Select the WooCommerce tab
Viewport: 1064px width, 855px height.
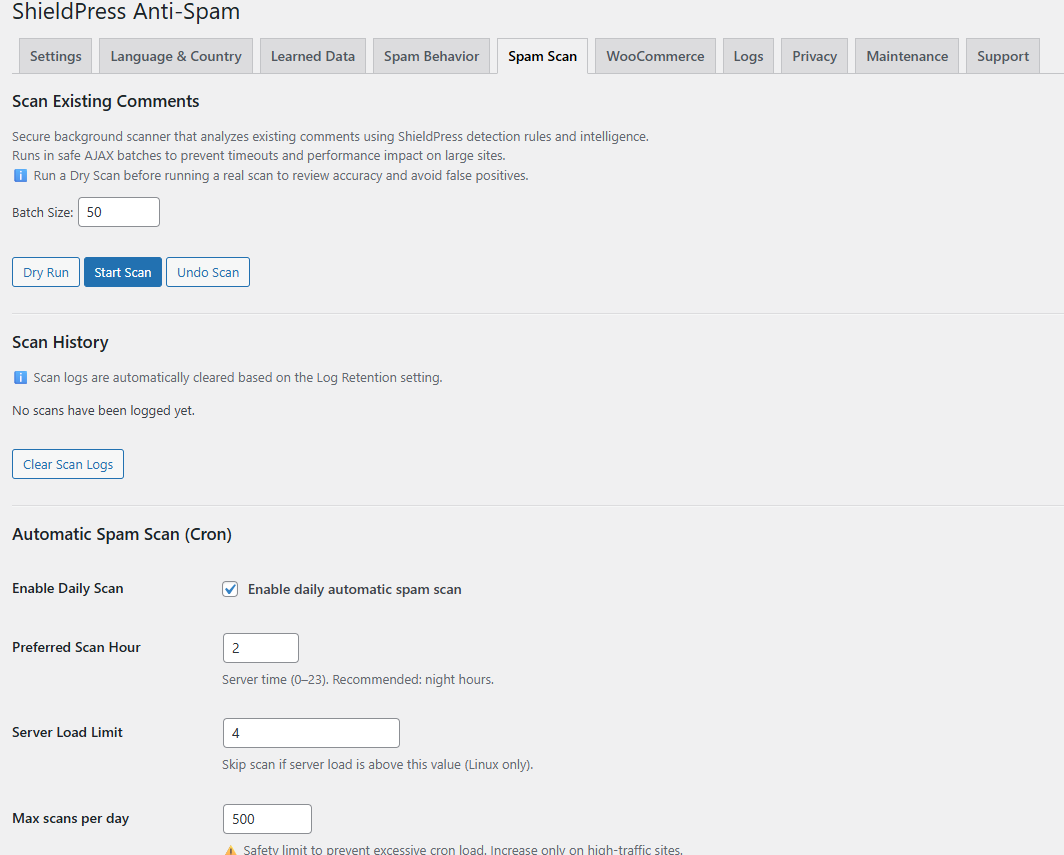pyautogui.click(x=655, y=56)
